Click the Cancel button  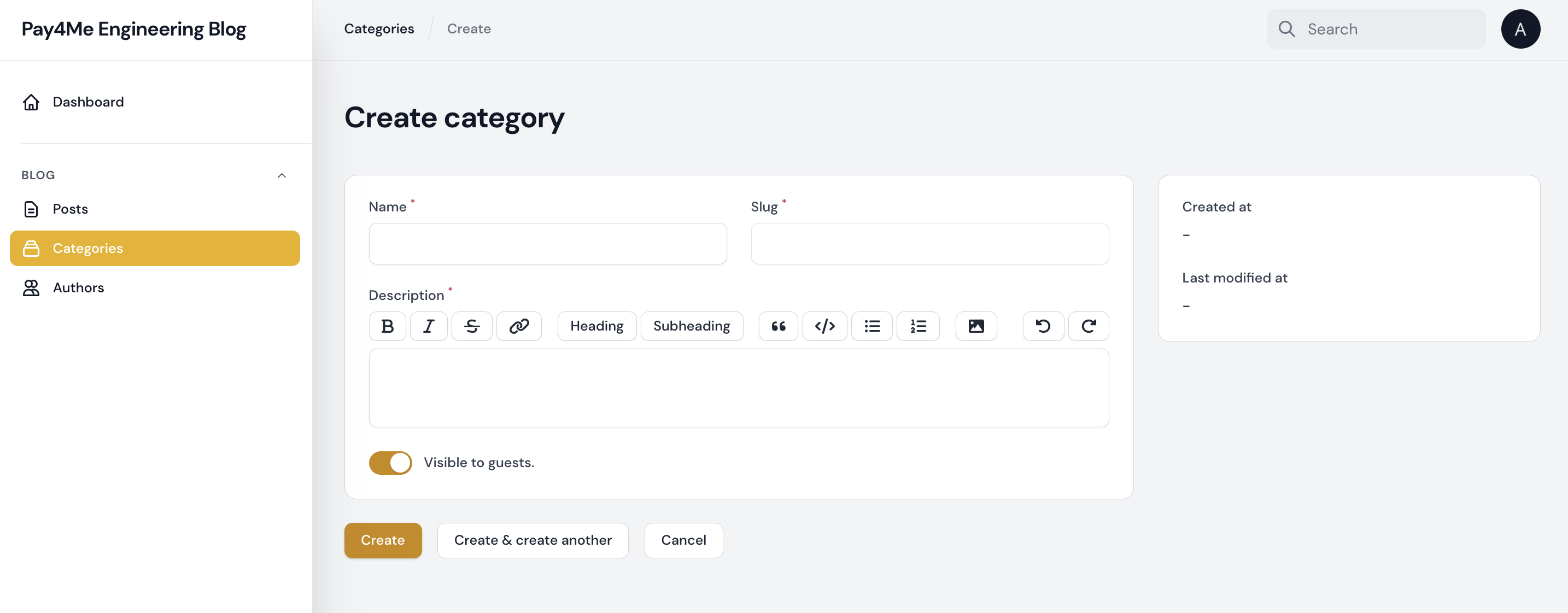683,540
